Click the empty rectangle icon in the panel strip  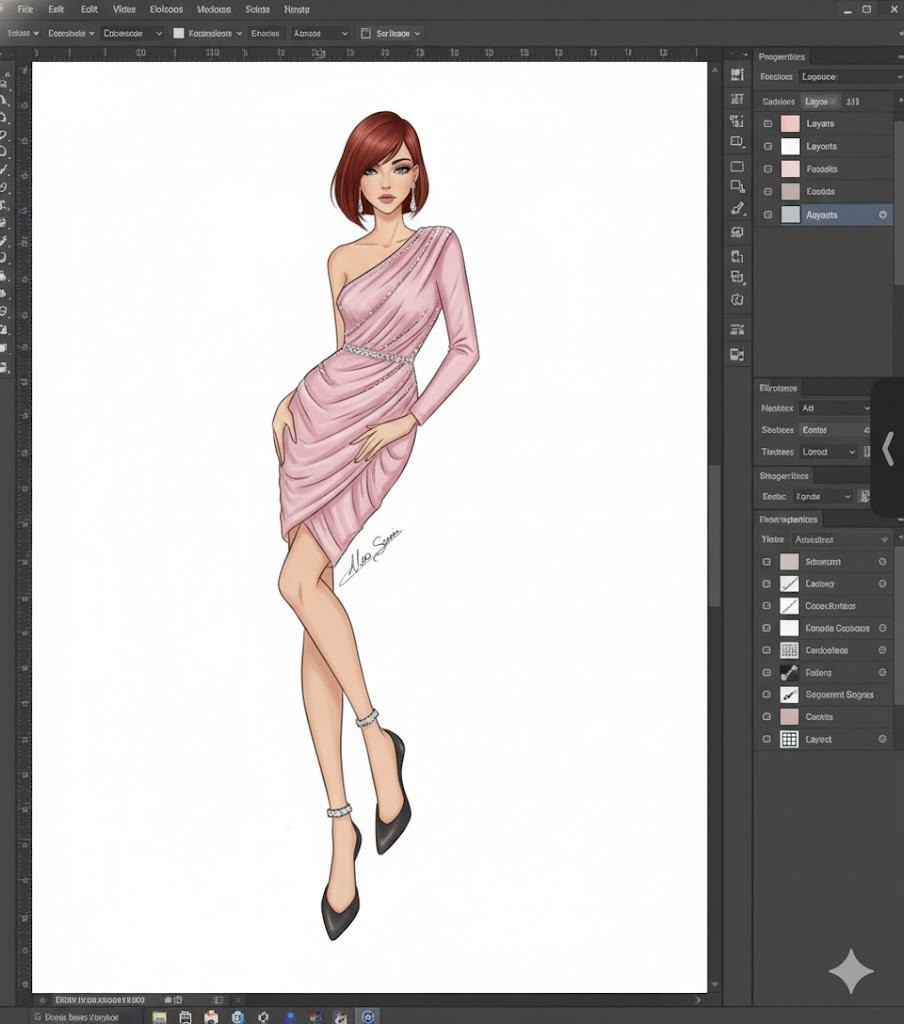(737, 166)
